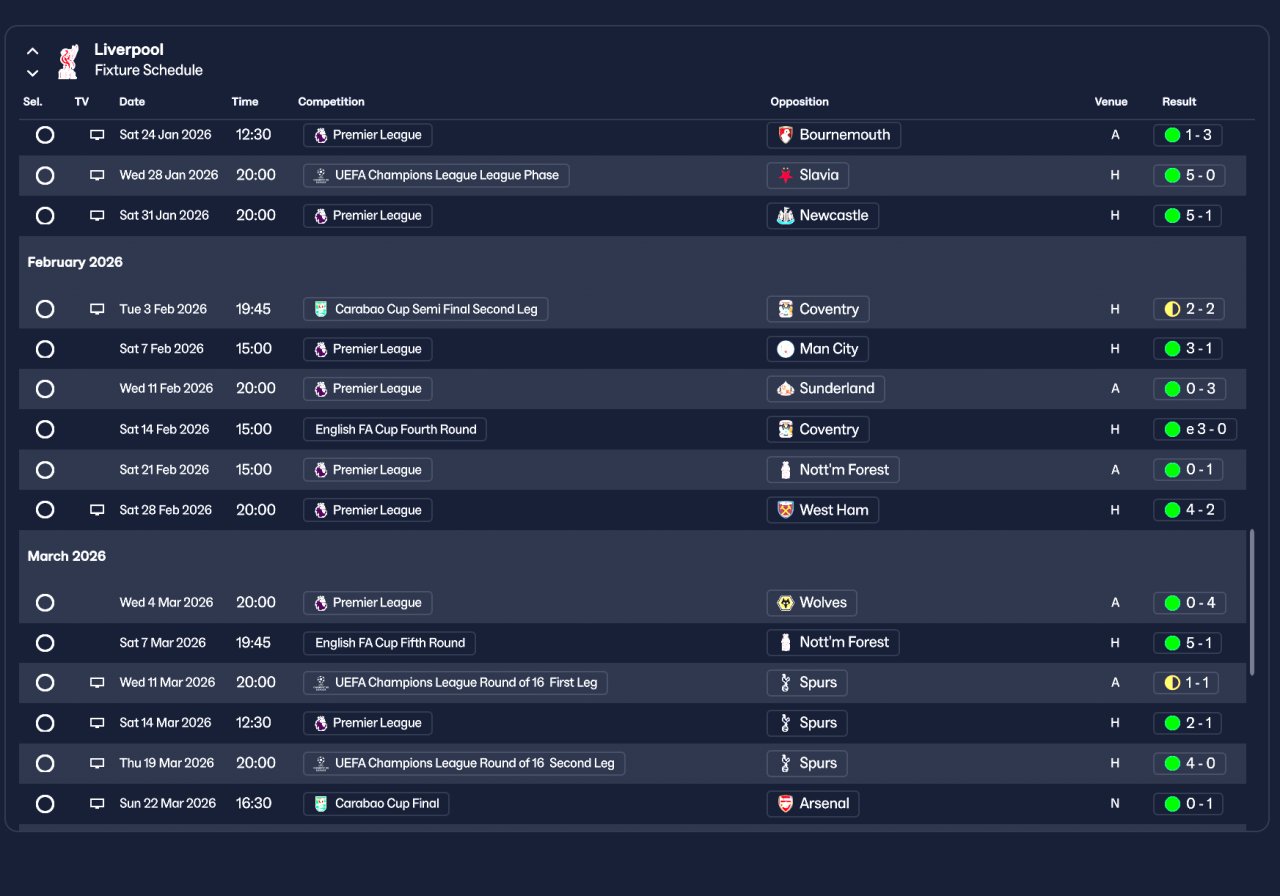Click the TV icon on the 3 Feb Coventry row
The width and height of the screenshot is (1280, 896).
tap(97, 309)
